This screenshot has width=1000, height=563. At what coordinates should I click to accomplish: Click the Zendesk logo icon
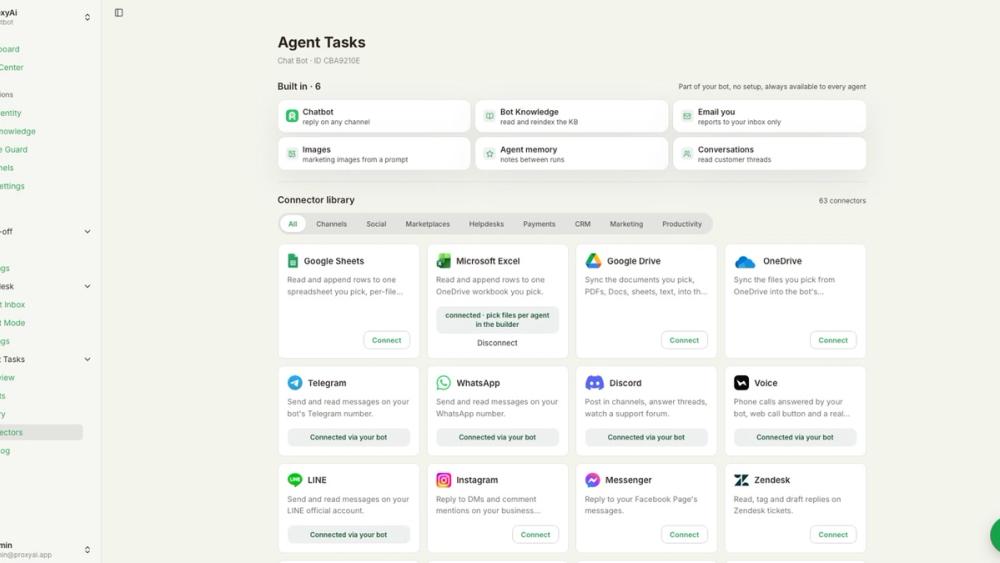click(741, 479)
